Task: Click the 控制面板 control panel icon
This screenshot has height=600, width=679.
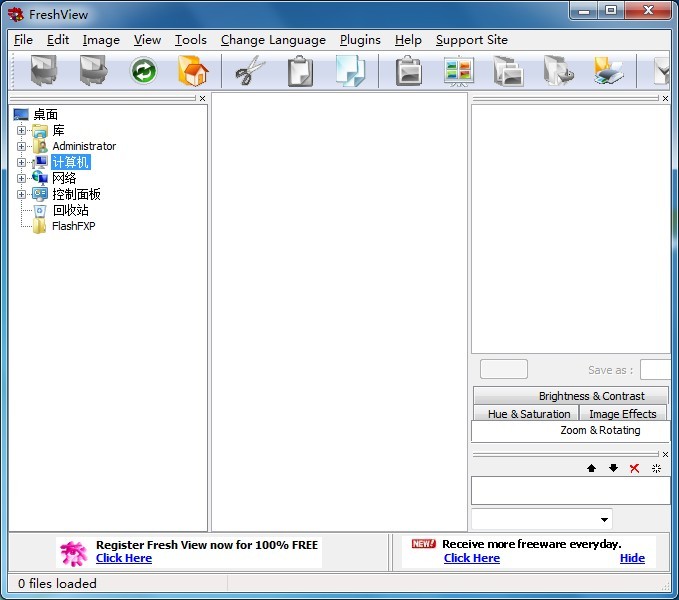Action: (40, 194)
